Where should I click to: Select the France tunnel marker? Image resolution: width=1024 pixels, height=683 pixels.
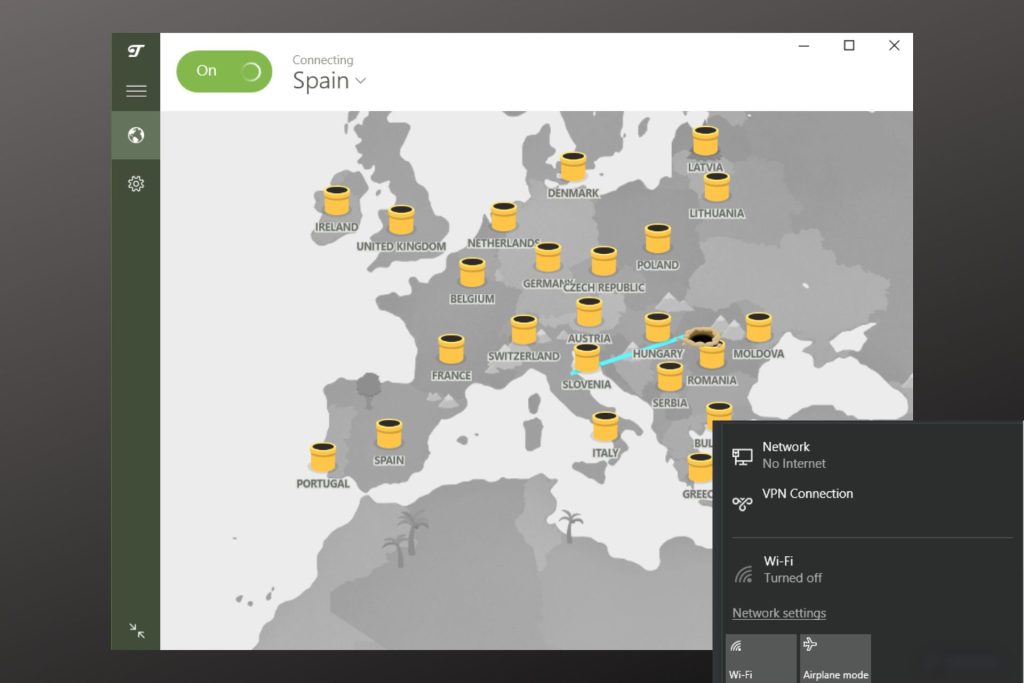(451, 350)
